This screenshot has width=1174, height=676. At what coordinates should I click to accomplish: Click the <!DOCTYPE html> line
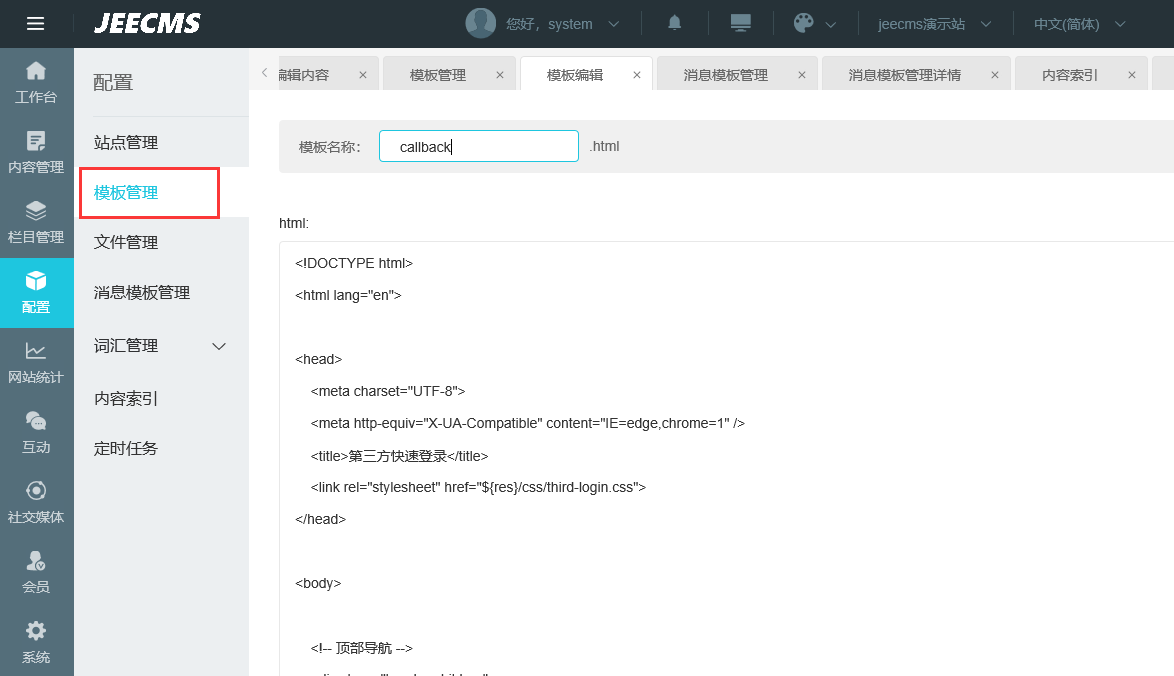click(354, 263)
